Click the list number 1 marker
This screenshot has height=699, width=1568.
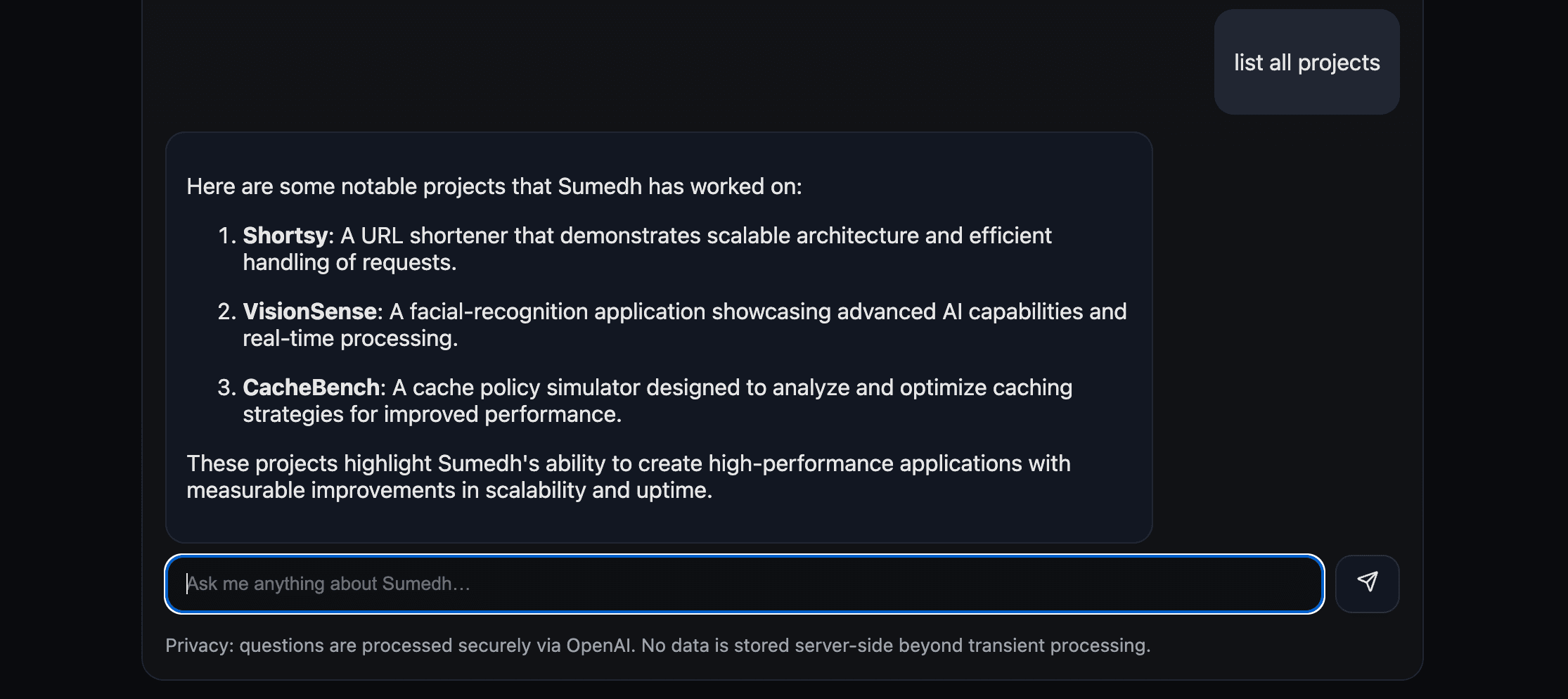(226, 236)
